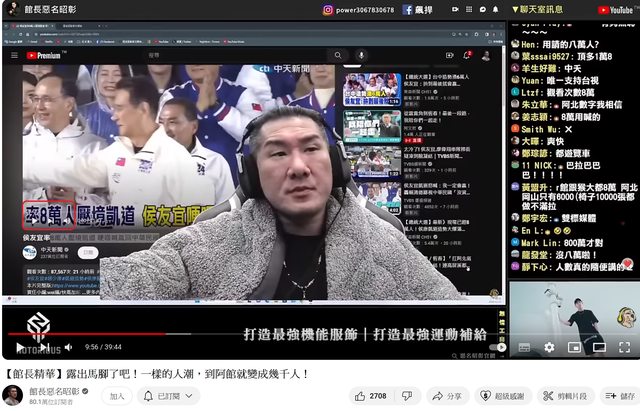
Task: Dislike the video with the thumbs-down icon
Action: [x=407, y=396]
